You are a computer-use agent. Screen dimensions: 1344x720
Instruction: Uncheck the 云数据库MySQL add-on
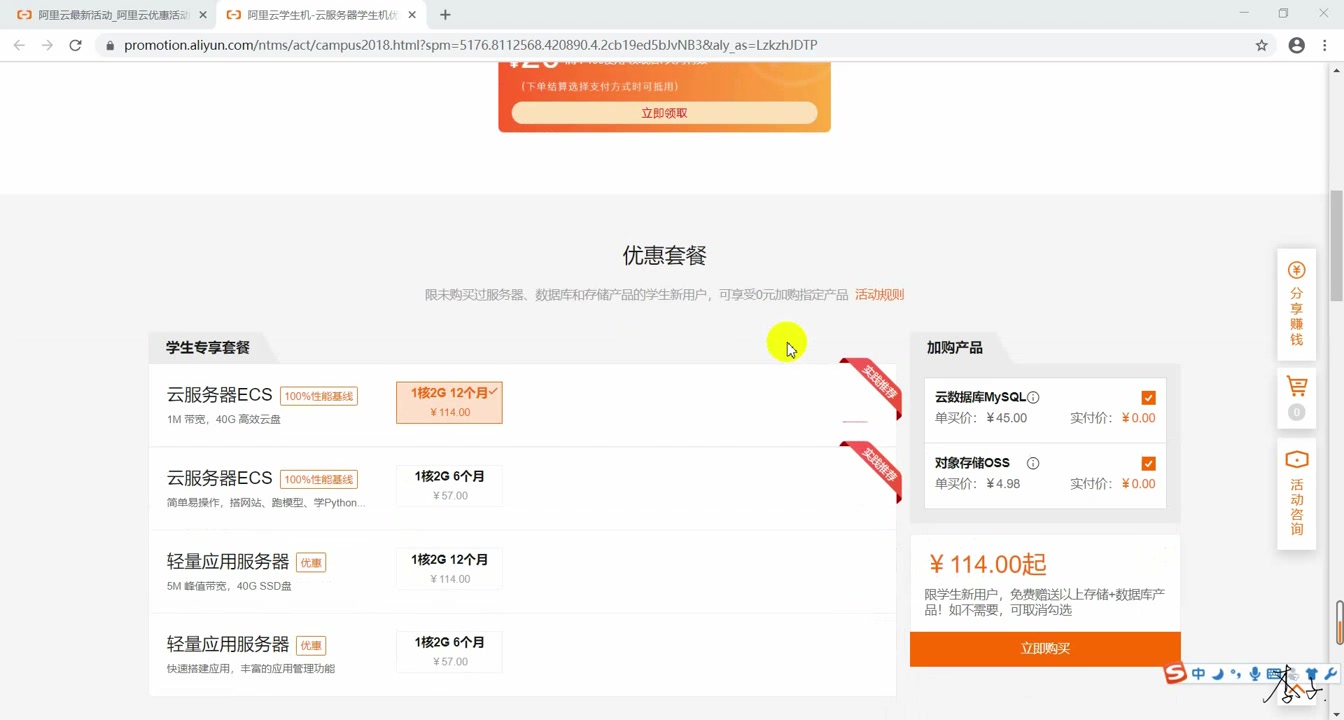point(1148,398)
